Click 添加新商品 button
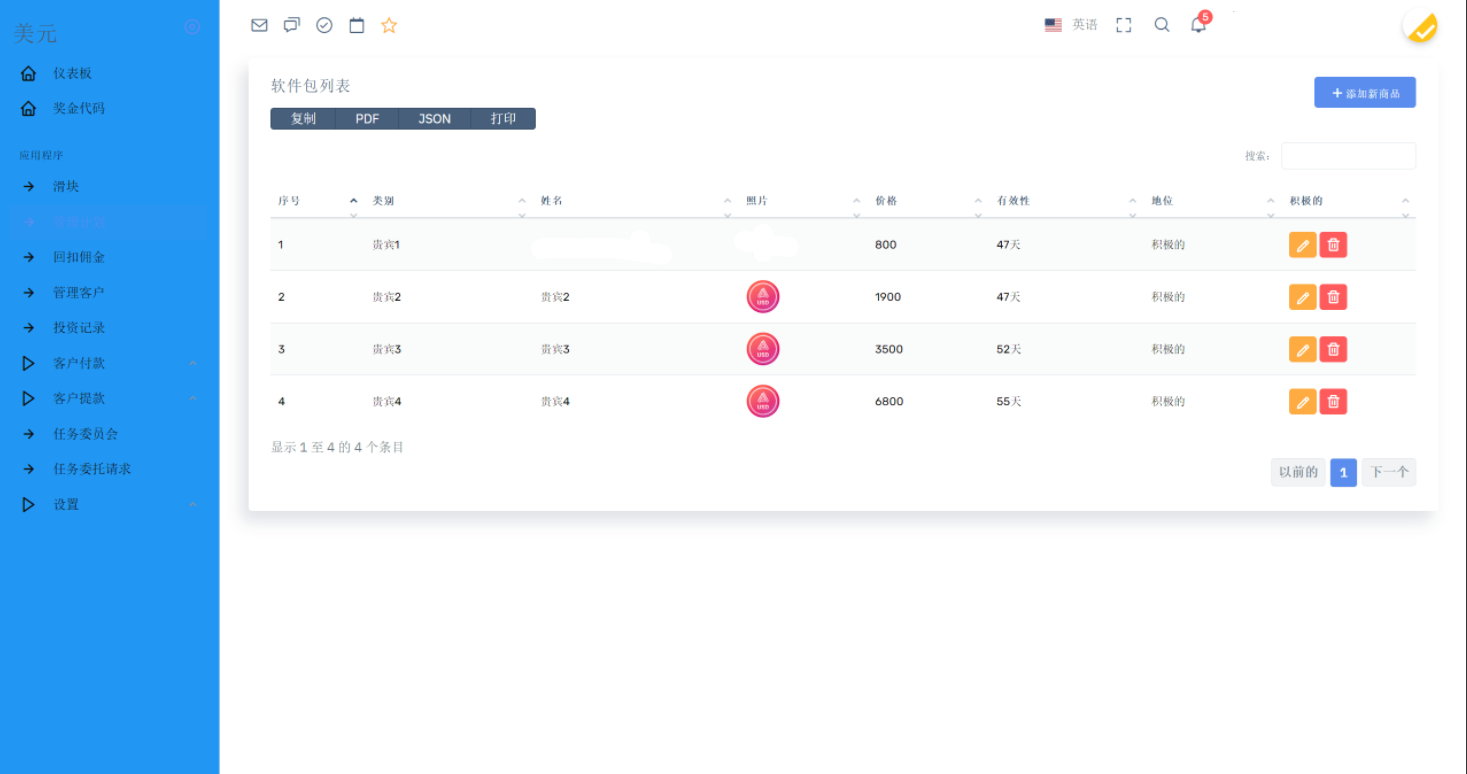The image size is (1467, 774). pyautogui.click(x=1365, y=92)
